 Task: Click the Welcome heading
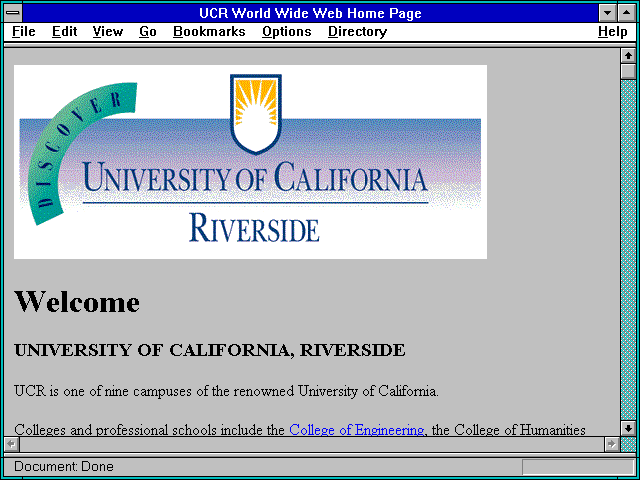tap(77, 302)
